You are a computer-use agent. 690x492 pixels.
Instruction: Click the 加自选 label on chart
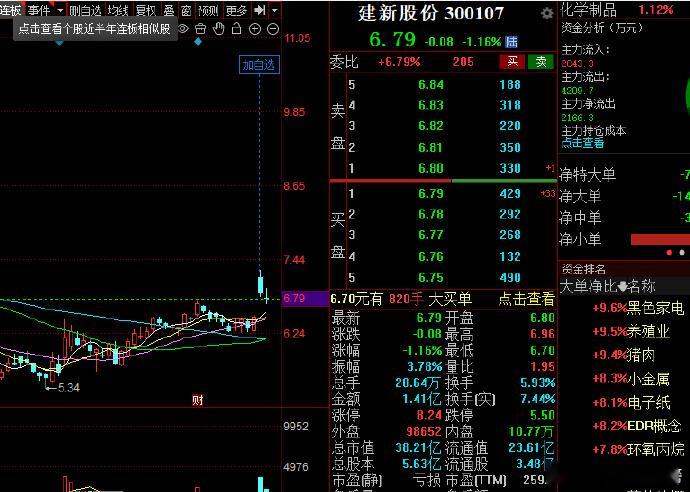[259, 65]
